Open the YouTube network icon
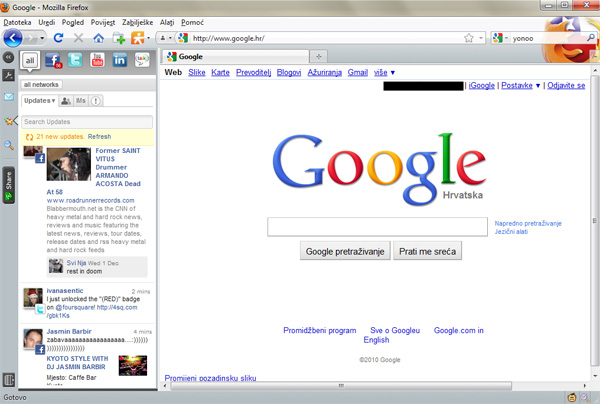Image resolution: width=600 pixels, height=404 pixels. click(x=97, y=61)
